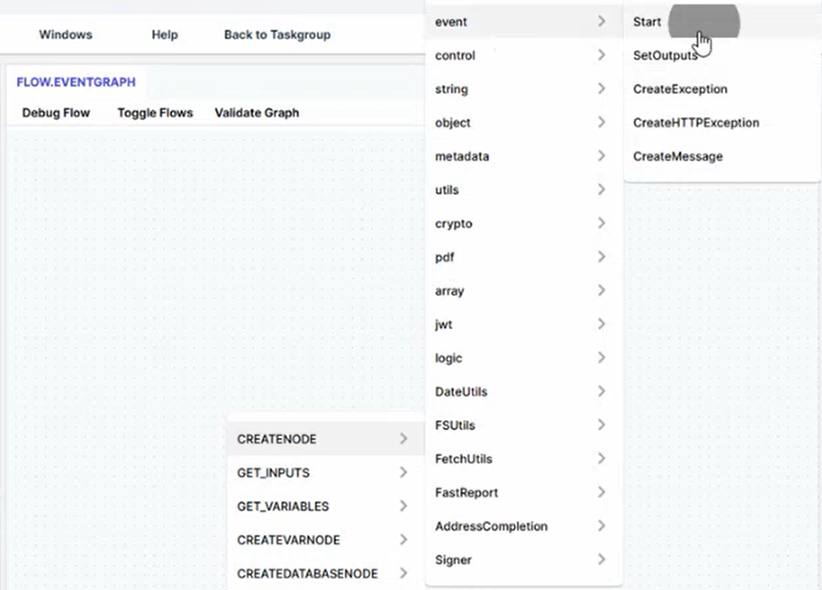Image resolution: width=822 pixels, height=590 pixels.
Task: Click chevron arrow beside CREATEVARNODE
Action: point(403,539)
